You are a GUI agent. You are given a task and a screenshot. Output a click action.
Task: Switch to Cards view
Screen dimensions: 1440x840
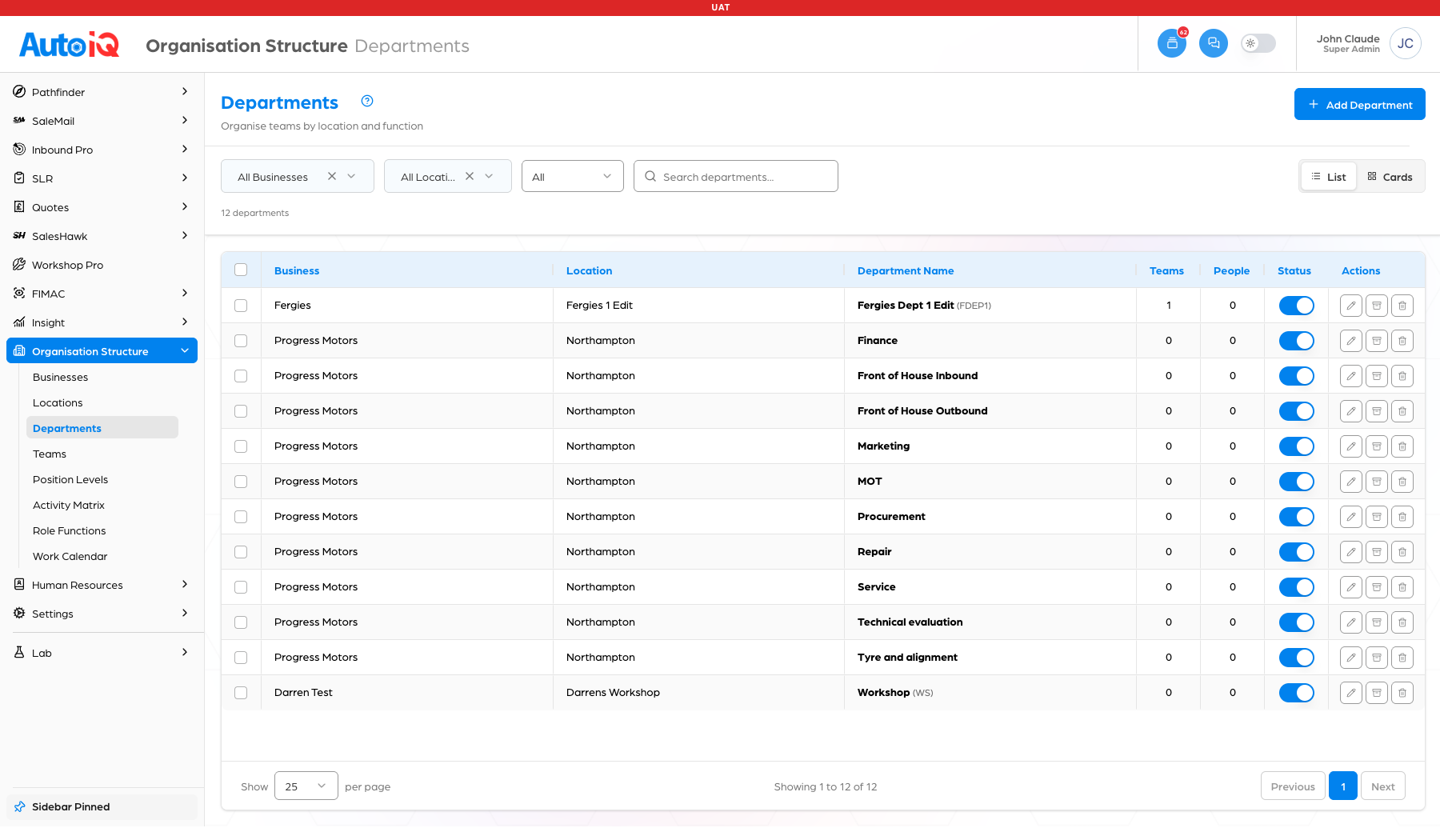pyautogui.click(x=1390, y=177)
